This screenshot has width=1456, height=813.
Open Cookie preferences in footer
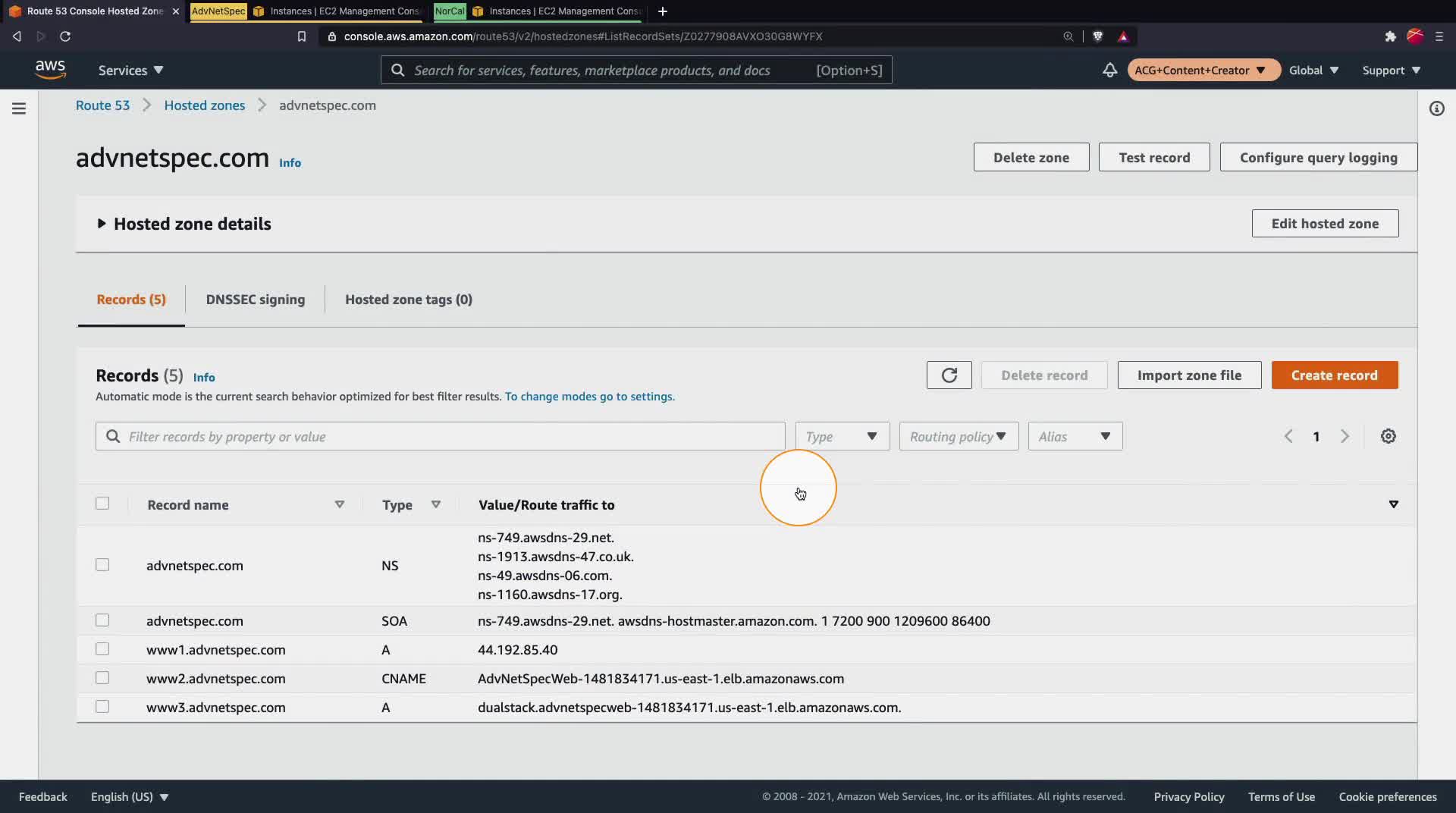[x=1388, y=796]
